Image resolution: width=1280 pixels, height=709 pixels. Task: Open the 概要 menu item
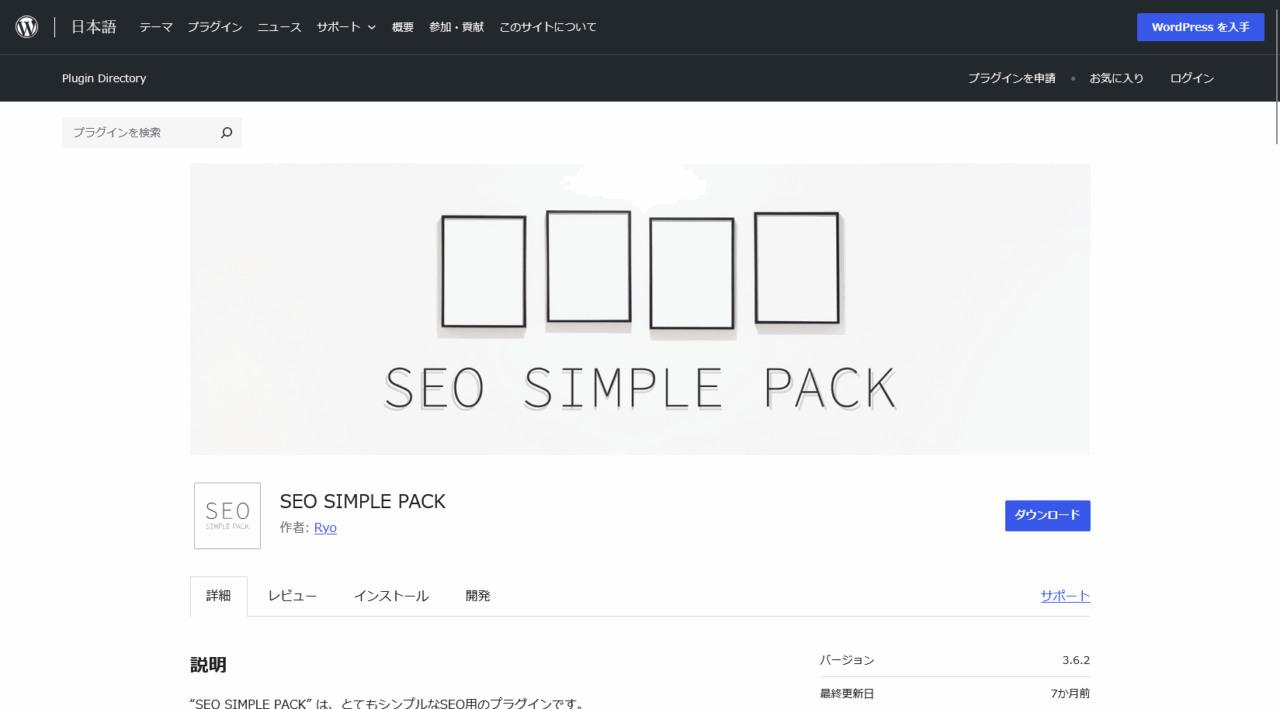click(403, 27)
